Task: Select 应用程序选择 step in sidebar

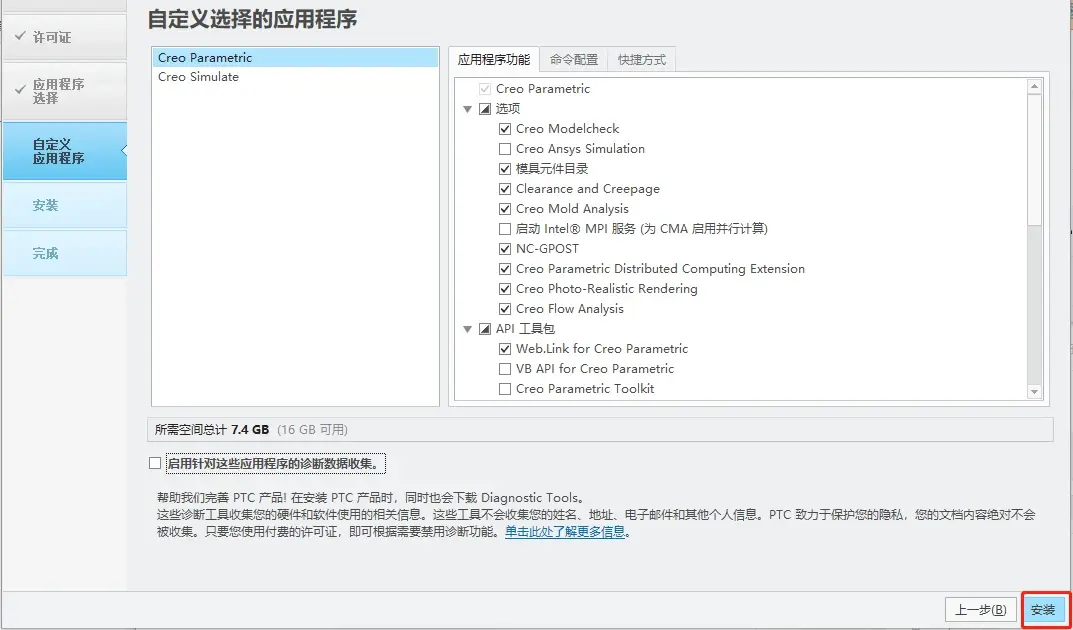Action: [x=64, y=91]
